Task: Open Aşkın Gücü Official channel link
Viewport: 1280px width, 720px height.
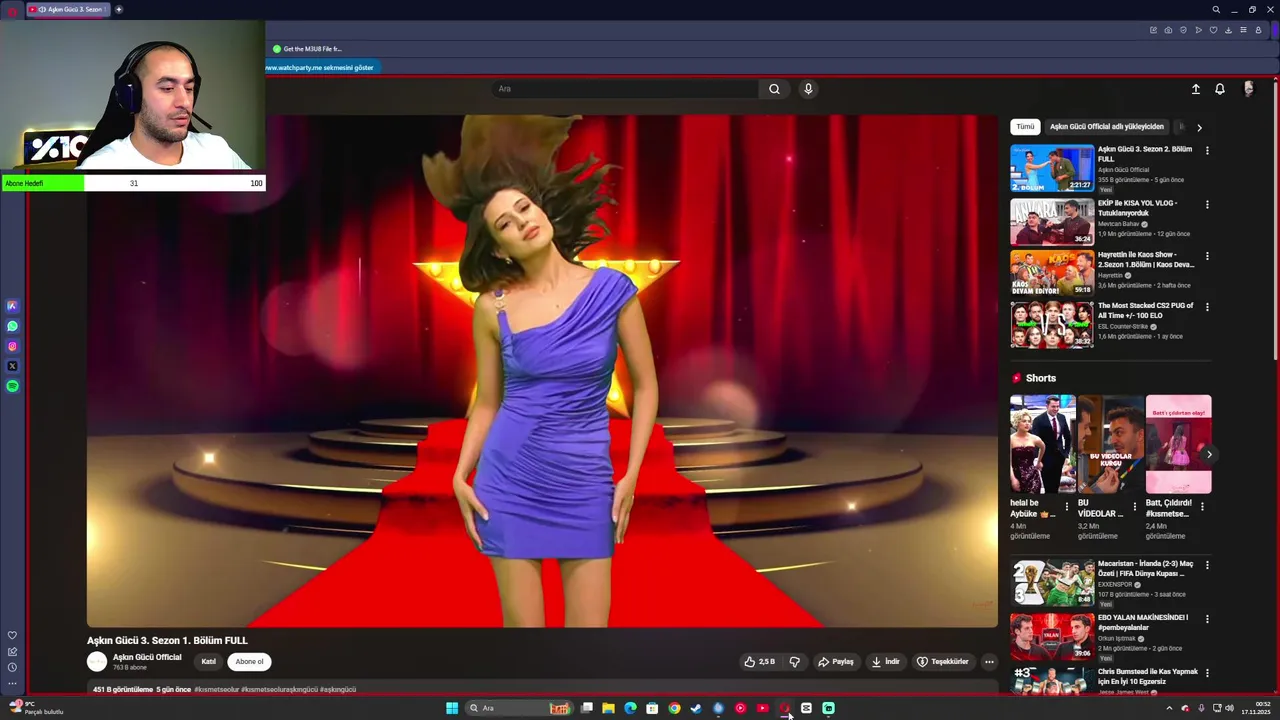Action: 147,657
